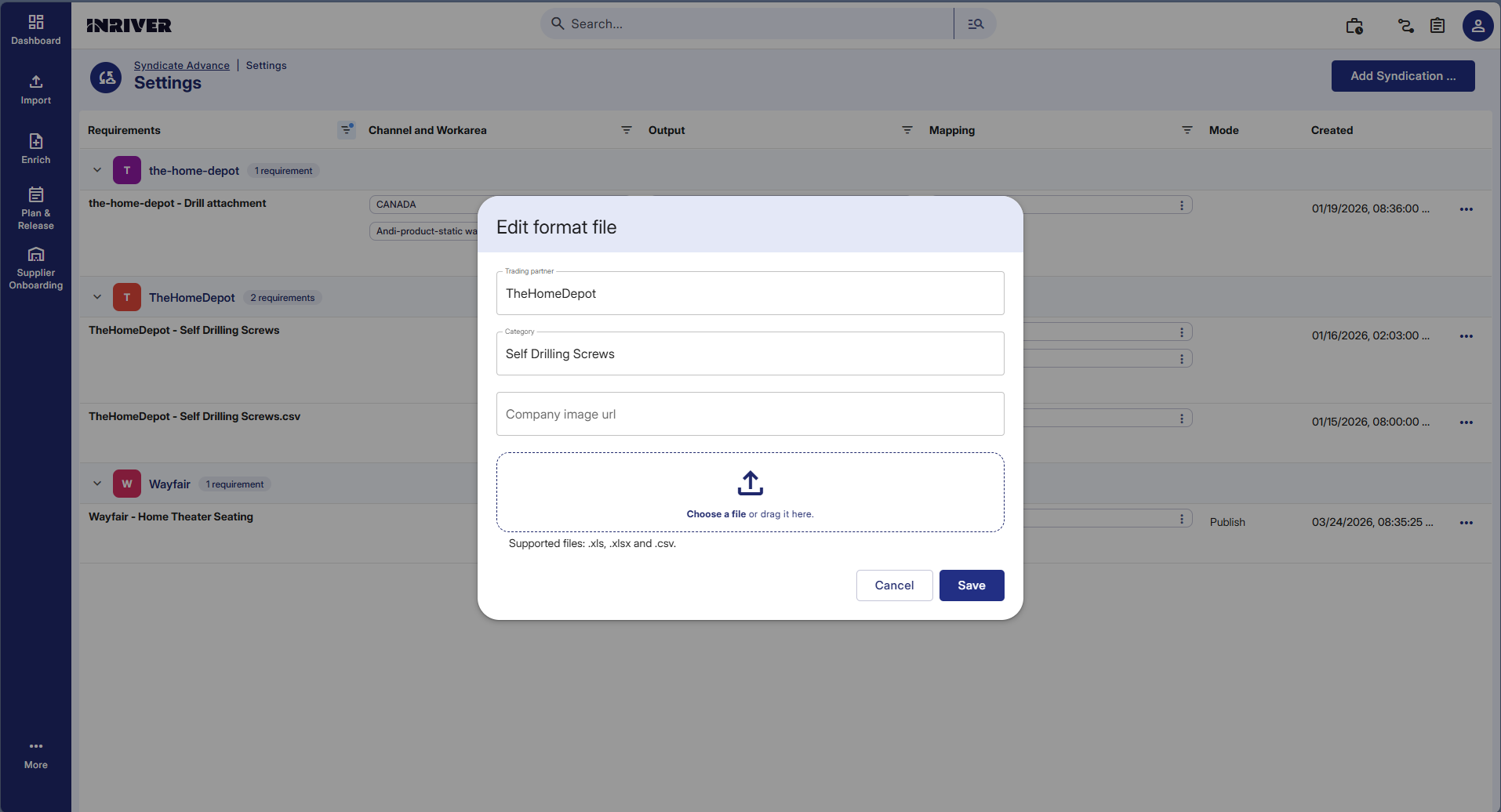The width and height of the screenshot is (1501, 812).
Task: Click the Add Syndication button
Action: pyautogui.click(x=1403, y=76)
